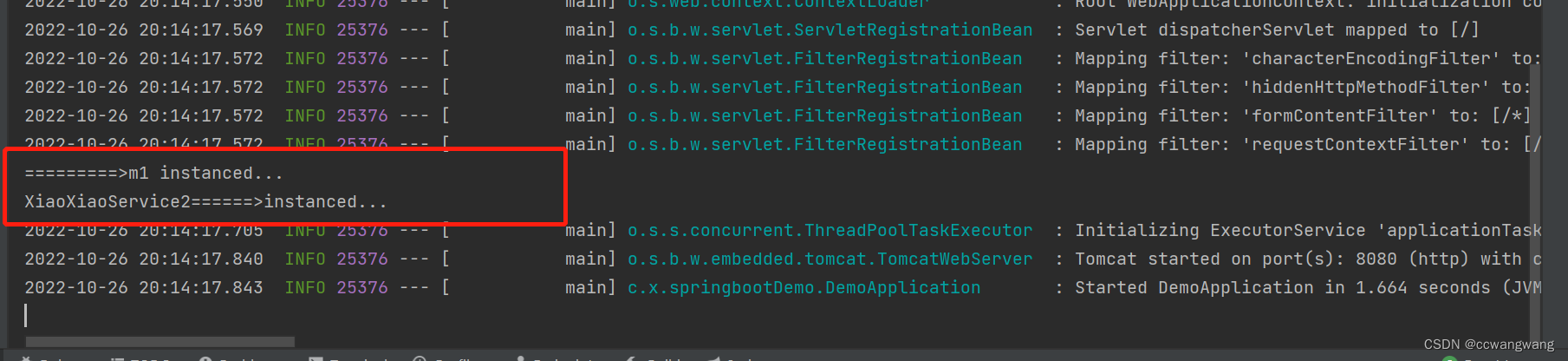1568x361 pixels.
Task: Click the 'XiaoXiaoService2======>instanced...' output line
Action: click(205, 202)
